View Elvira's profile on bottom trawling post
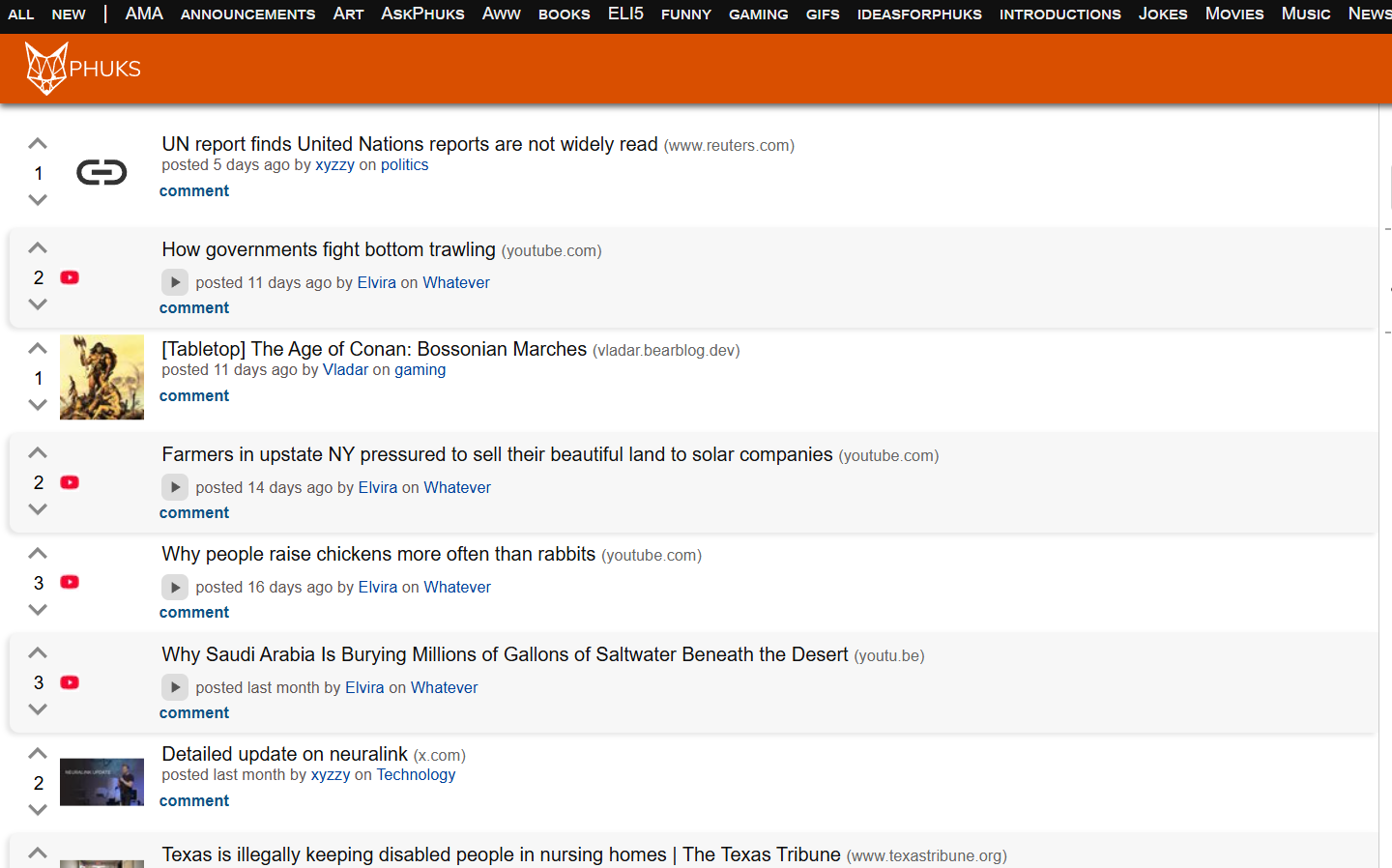The height and width of the screenshot is (868, 1392). pos(377,283)
